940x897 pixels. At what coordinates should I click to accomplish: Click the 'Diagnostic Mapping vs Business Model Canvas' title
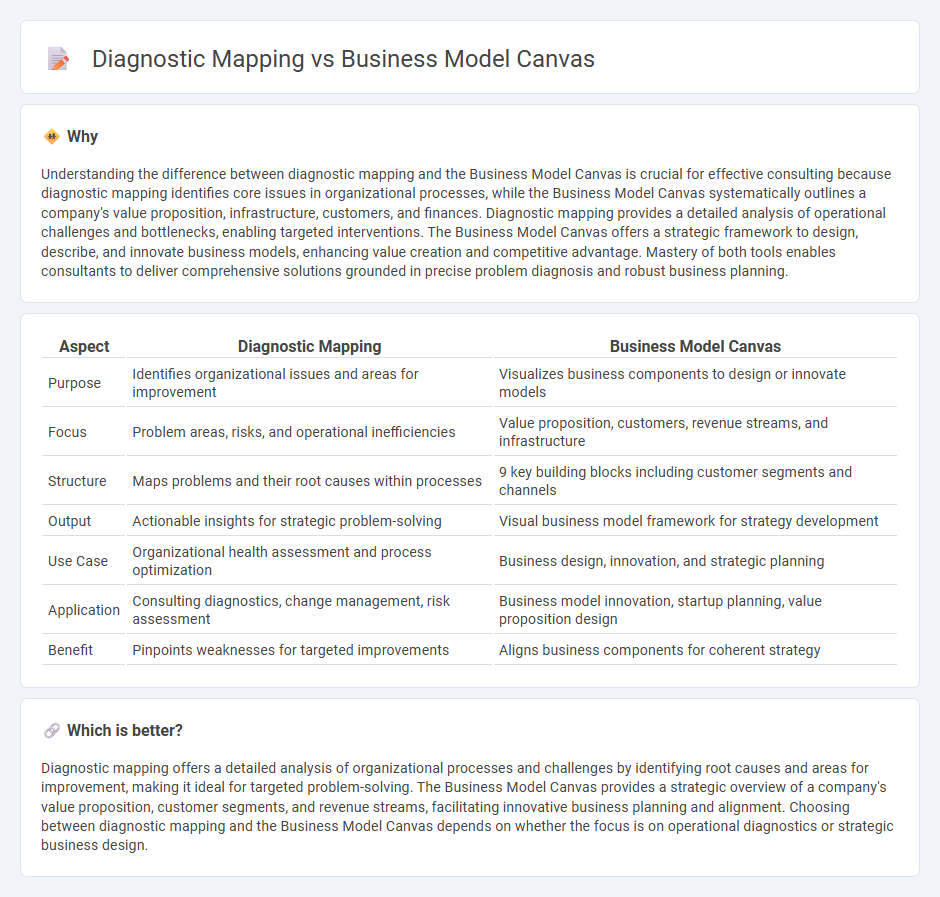tap(343, 59)
